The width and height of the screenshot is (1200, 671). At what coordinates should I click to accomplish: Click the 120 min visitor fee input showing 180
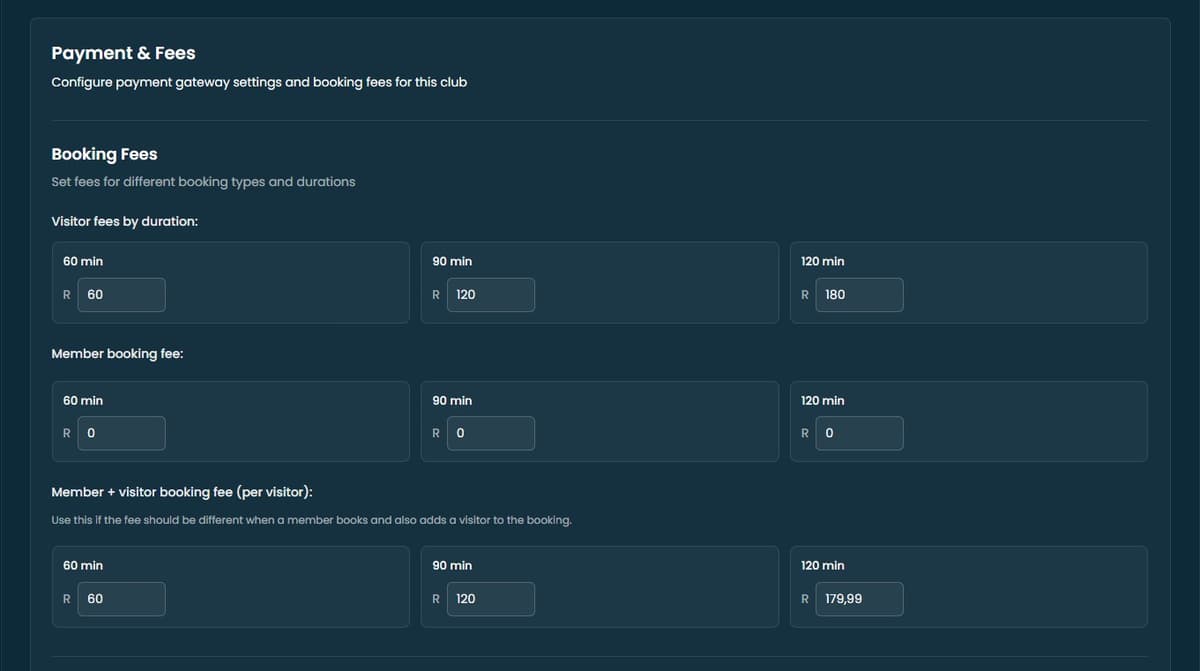pos(859,294)
